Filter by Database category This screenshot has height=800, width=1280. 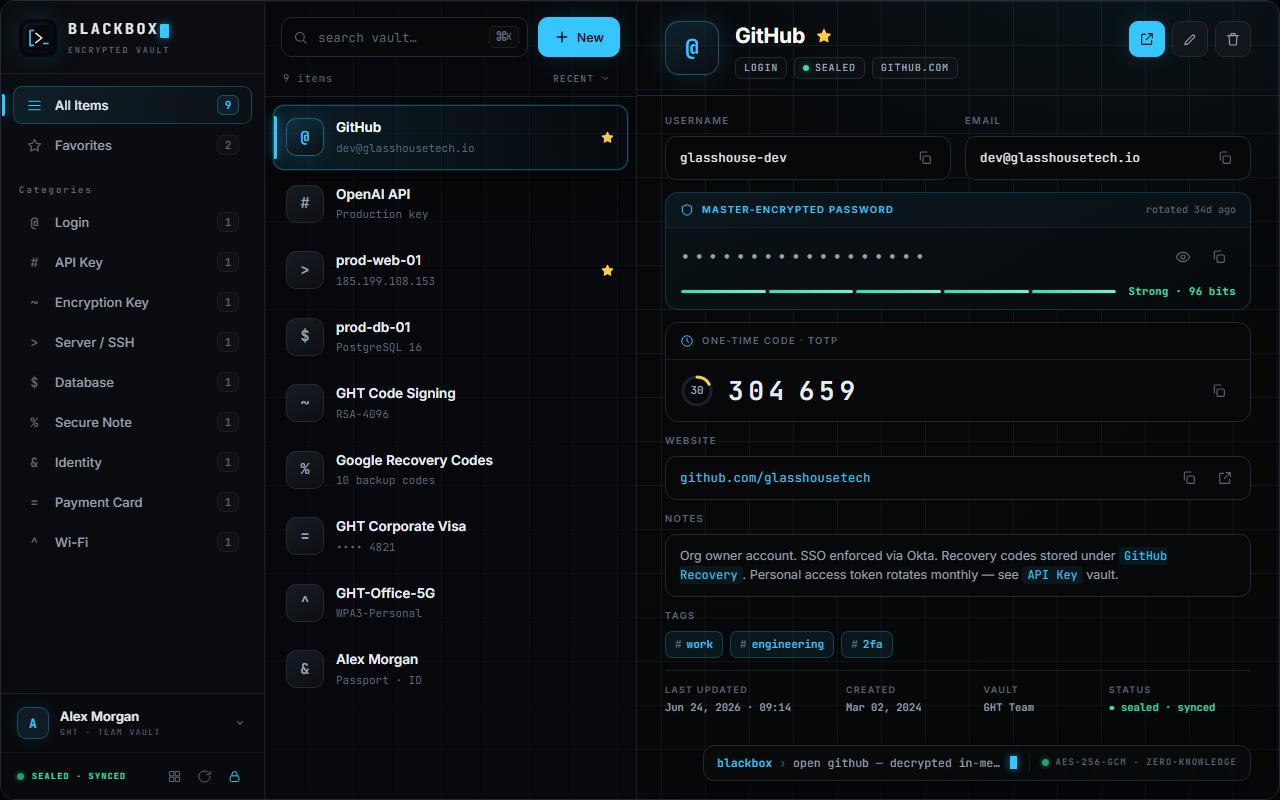(x=132, y=382)
